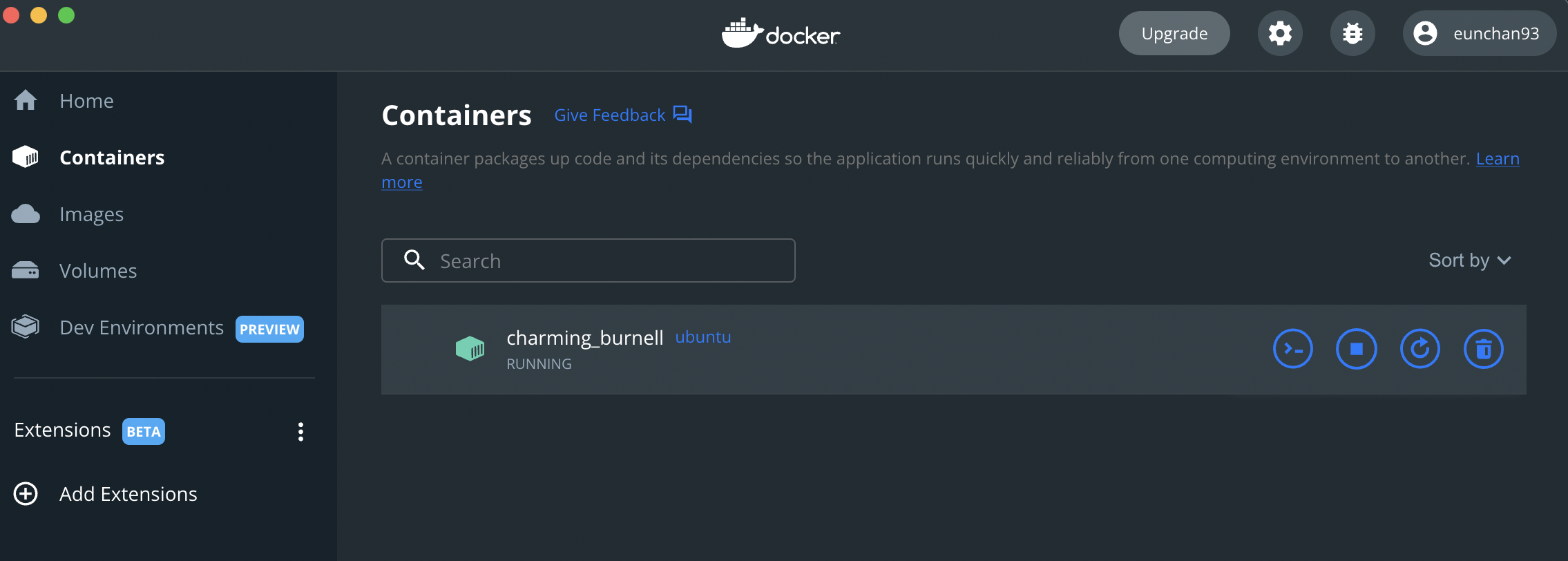Click the green macOS zoom button
This screenshot has width=1568, height=561.
coord(66,15)
